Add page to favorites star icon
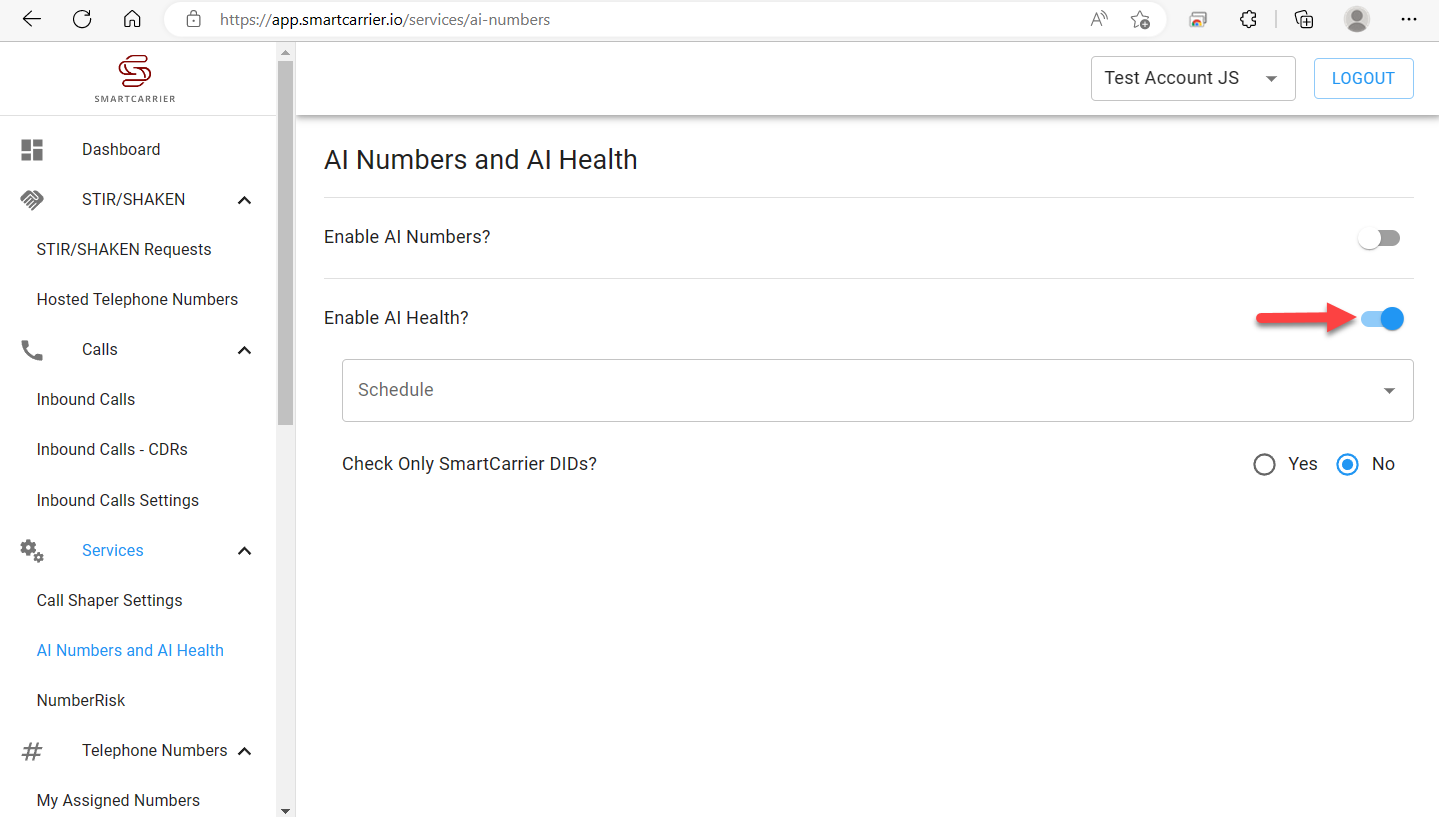The image size is (1439, 817). 1140,19
